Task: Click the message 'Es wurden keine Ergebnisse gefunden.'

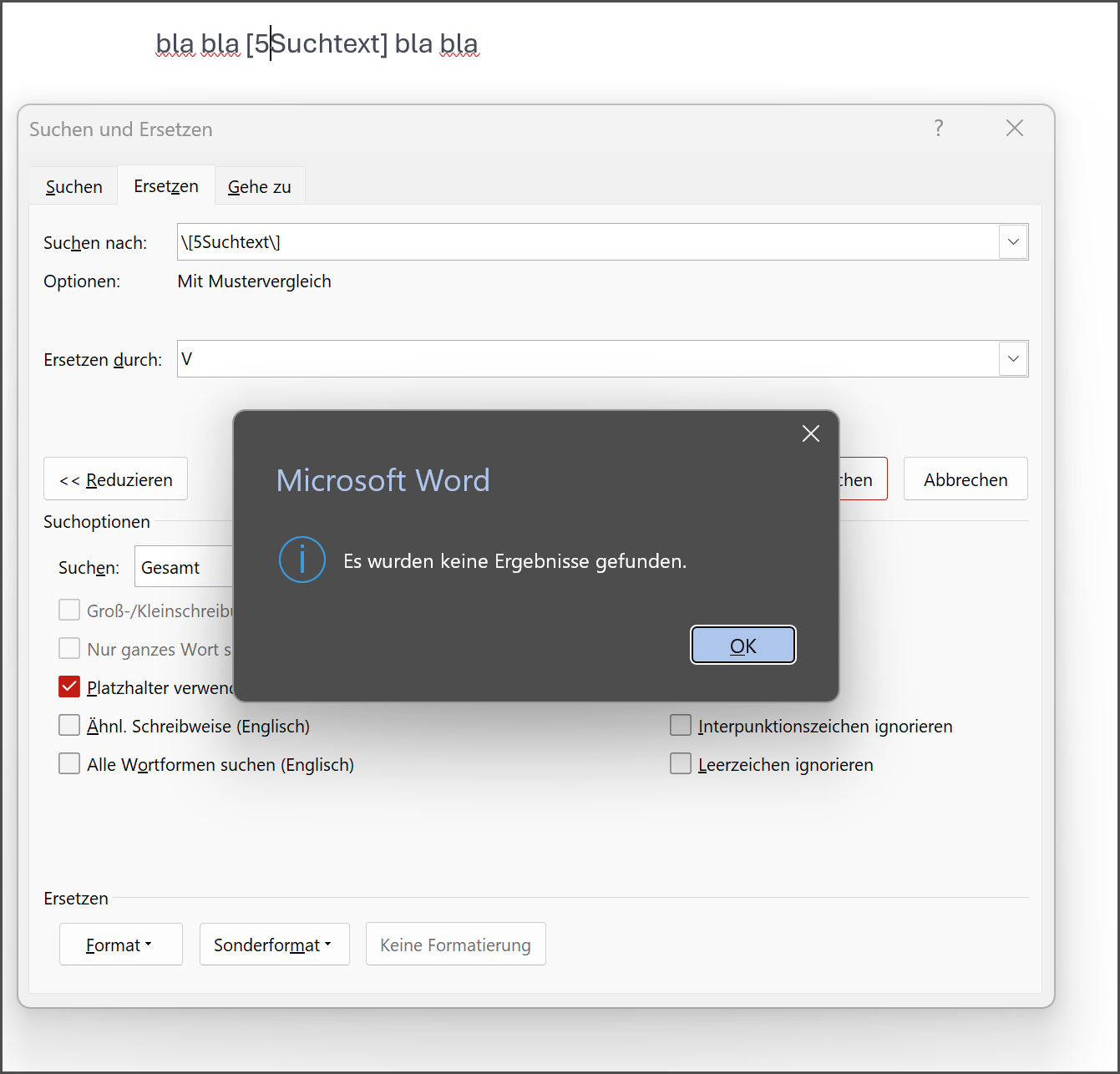Action: pos(515,561)
